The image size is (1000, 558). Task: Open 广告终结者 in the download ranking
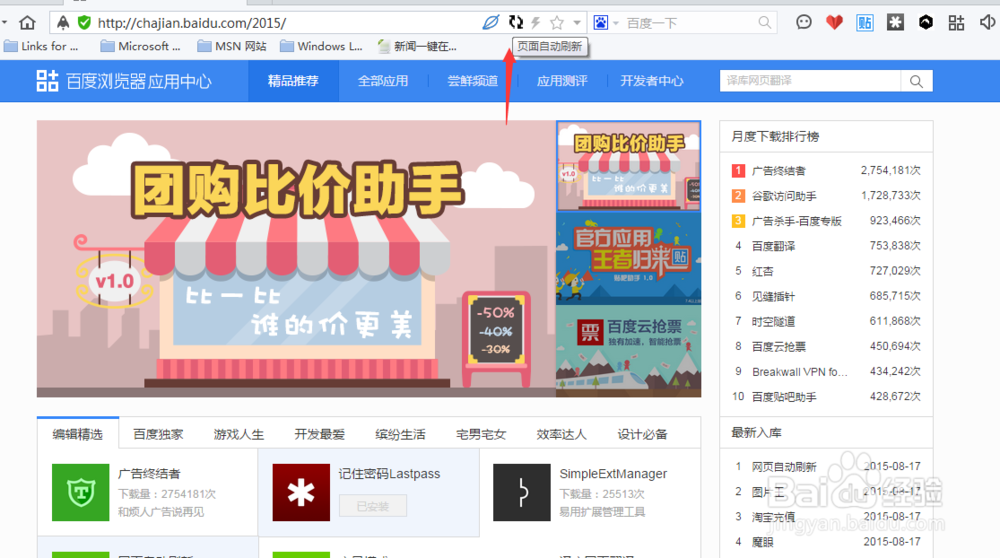(778, 171)
